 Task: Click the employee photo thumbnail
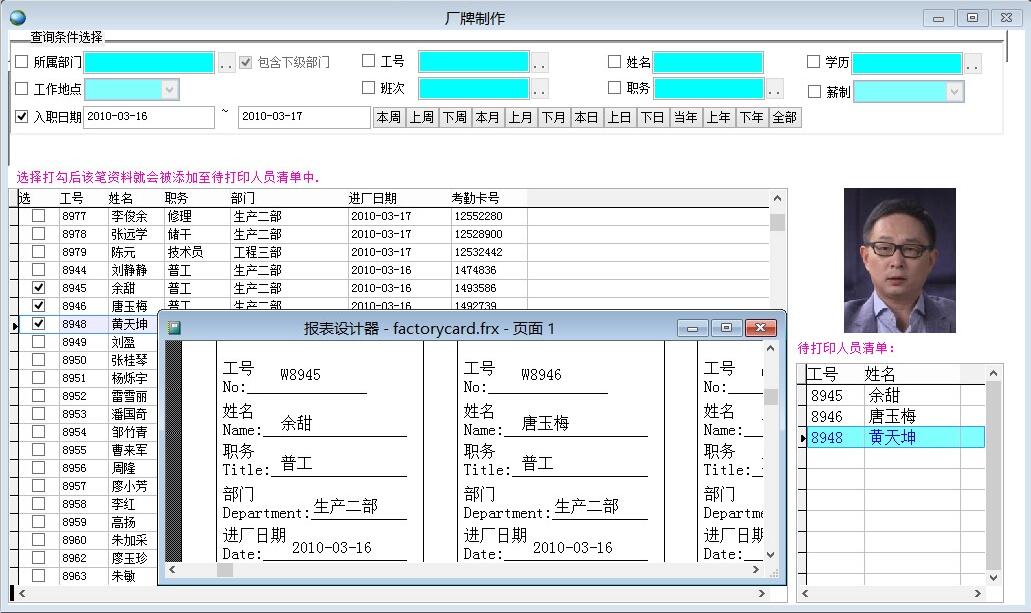(899, 260)
